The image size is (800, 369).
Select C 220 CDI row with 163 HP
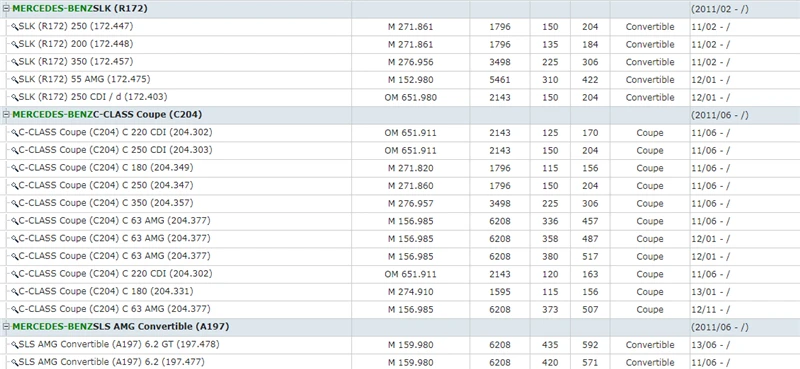400,274
